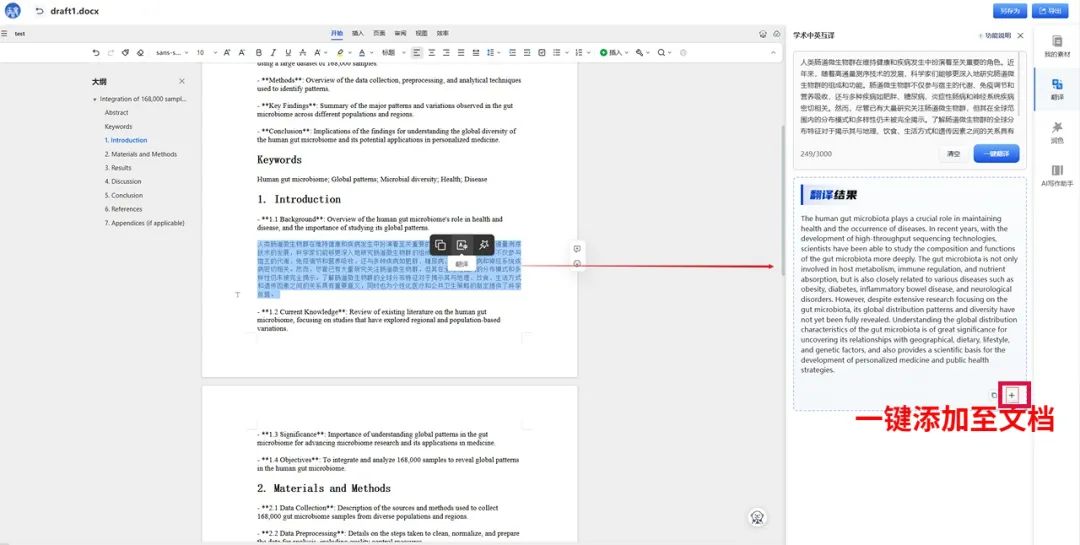Click the 一键翻译 translate button
Viewport: 1080px width, 545px height.
pyautogui.click(x=996, y=154)
